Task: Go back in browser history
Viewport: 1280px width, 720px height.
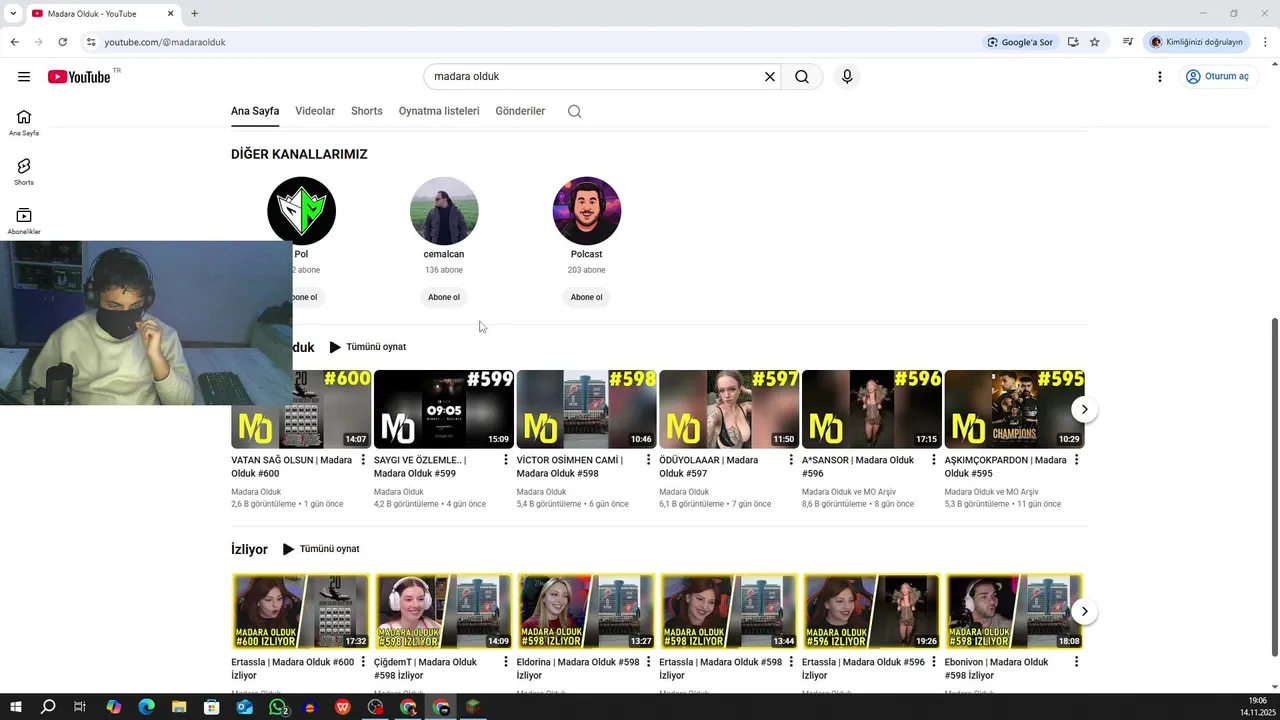Action: click(15, 42)
